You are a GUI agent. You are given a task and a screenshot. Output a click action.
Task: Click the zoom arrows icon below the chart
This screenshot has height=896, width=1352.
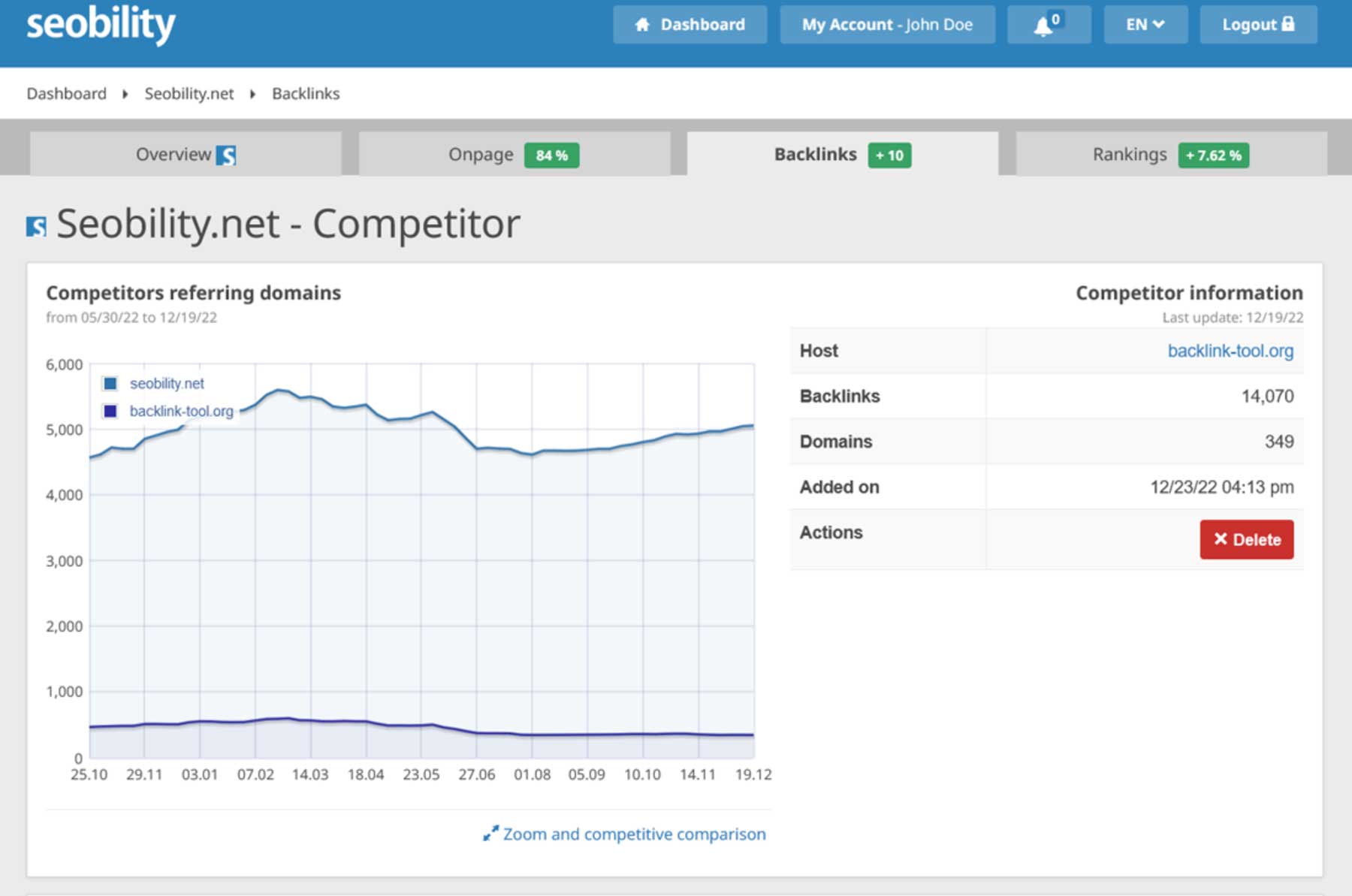[491, 833]
